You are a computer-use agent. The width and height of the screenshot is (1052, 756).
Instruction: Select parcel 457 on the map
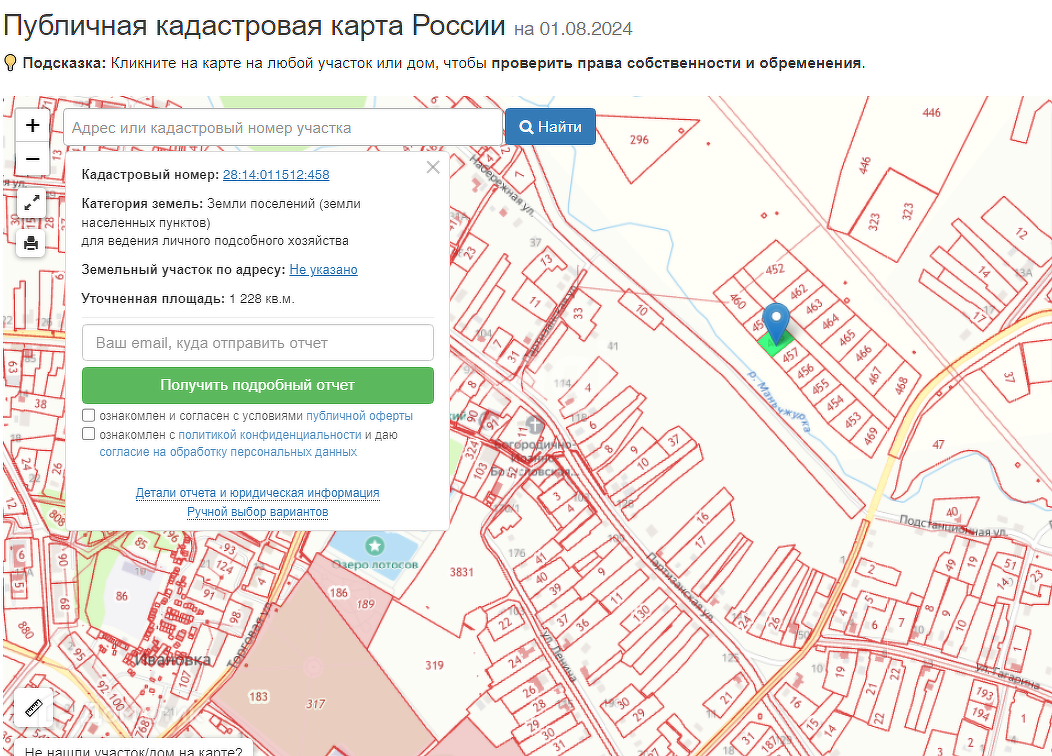[x=790, y=354]
